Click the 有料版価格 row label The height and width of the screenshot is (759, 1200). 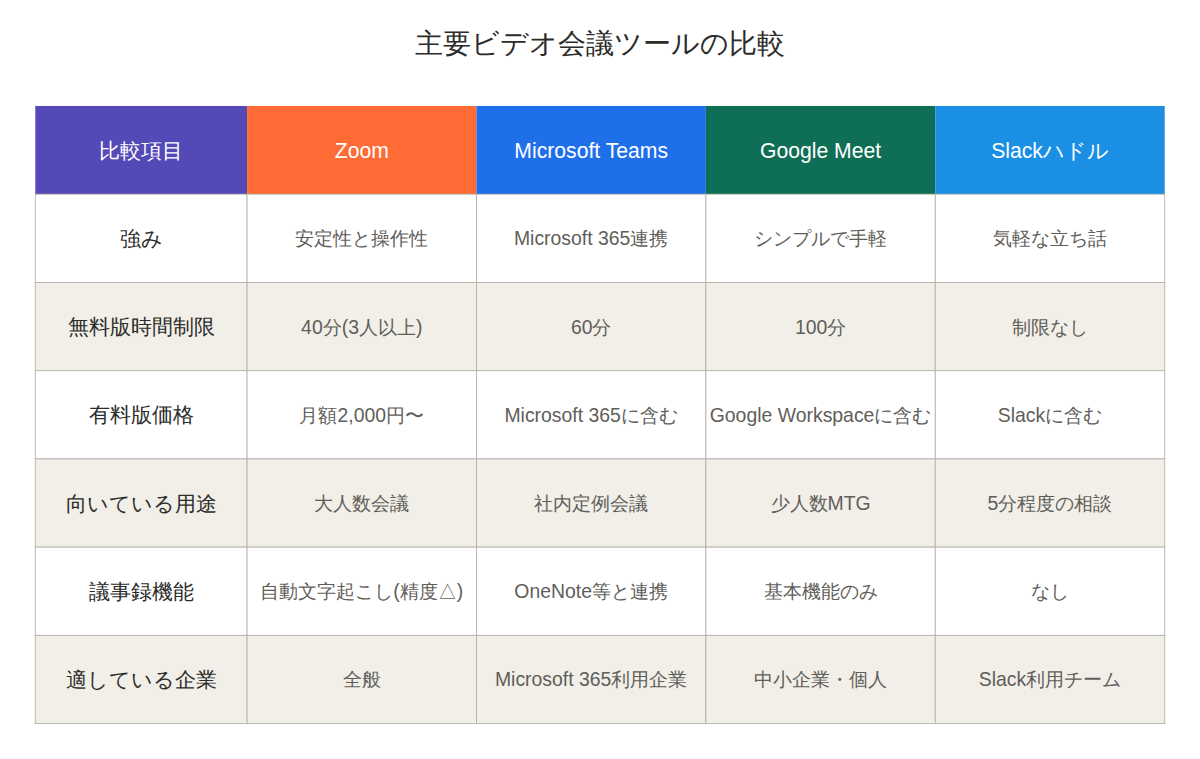point(141,415)
